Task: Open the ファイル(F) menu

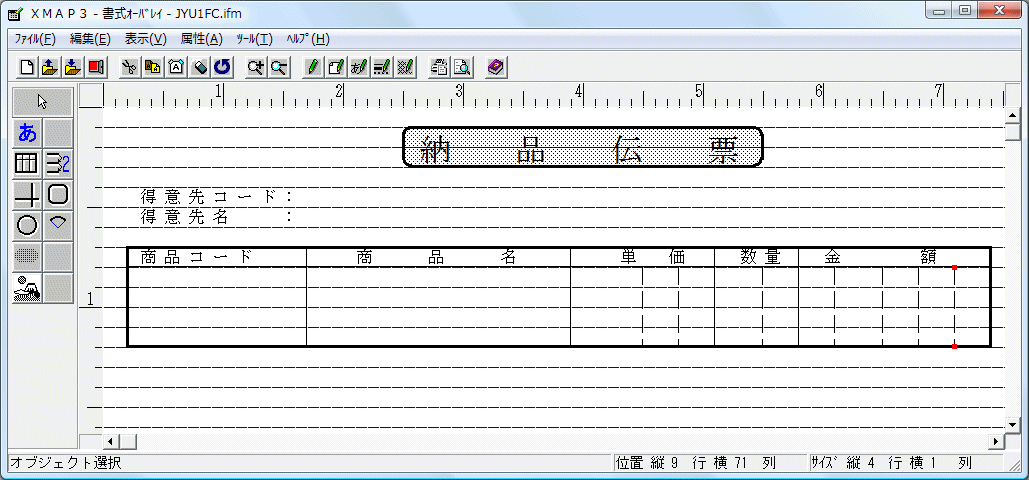Action: point(35,39)
